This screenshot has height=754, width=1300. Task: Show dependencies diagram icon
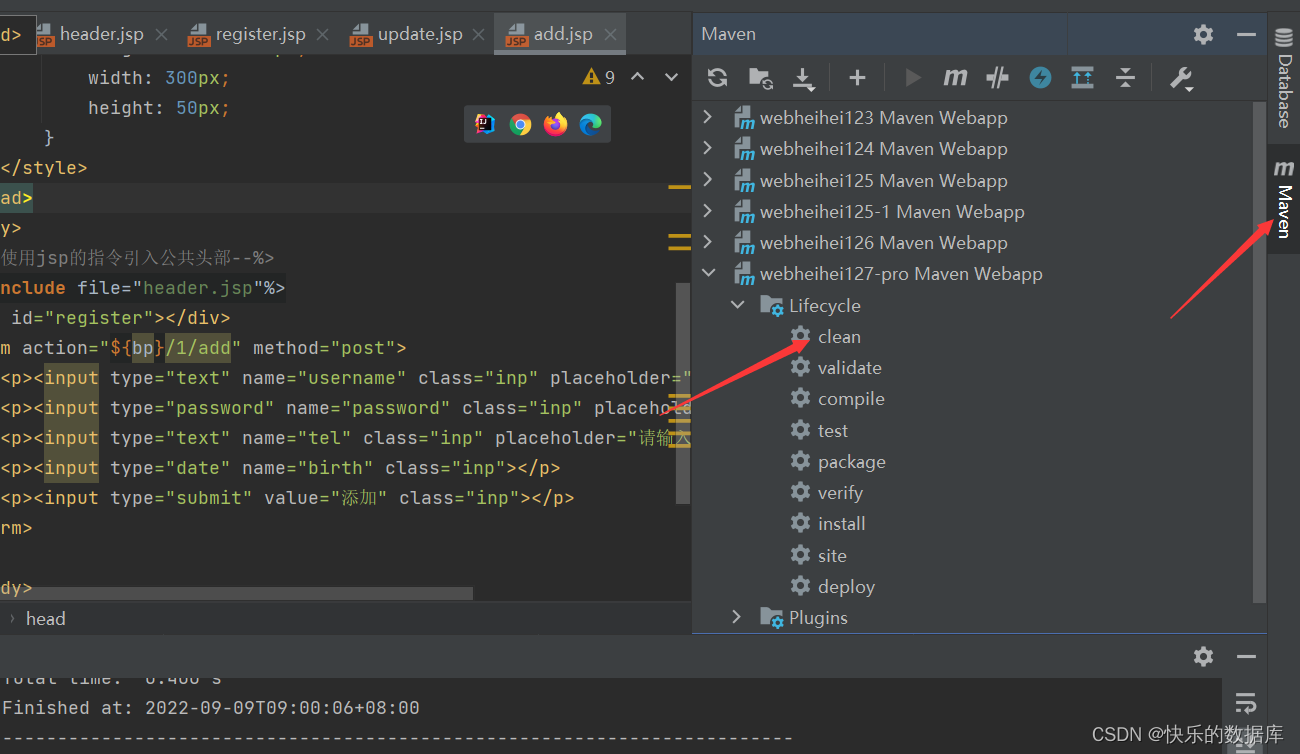pos(1082,78)
